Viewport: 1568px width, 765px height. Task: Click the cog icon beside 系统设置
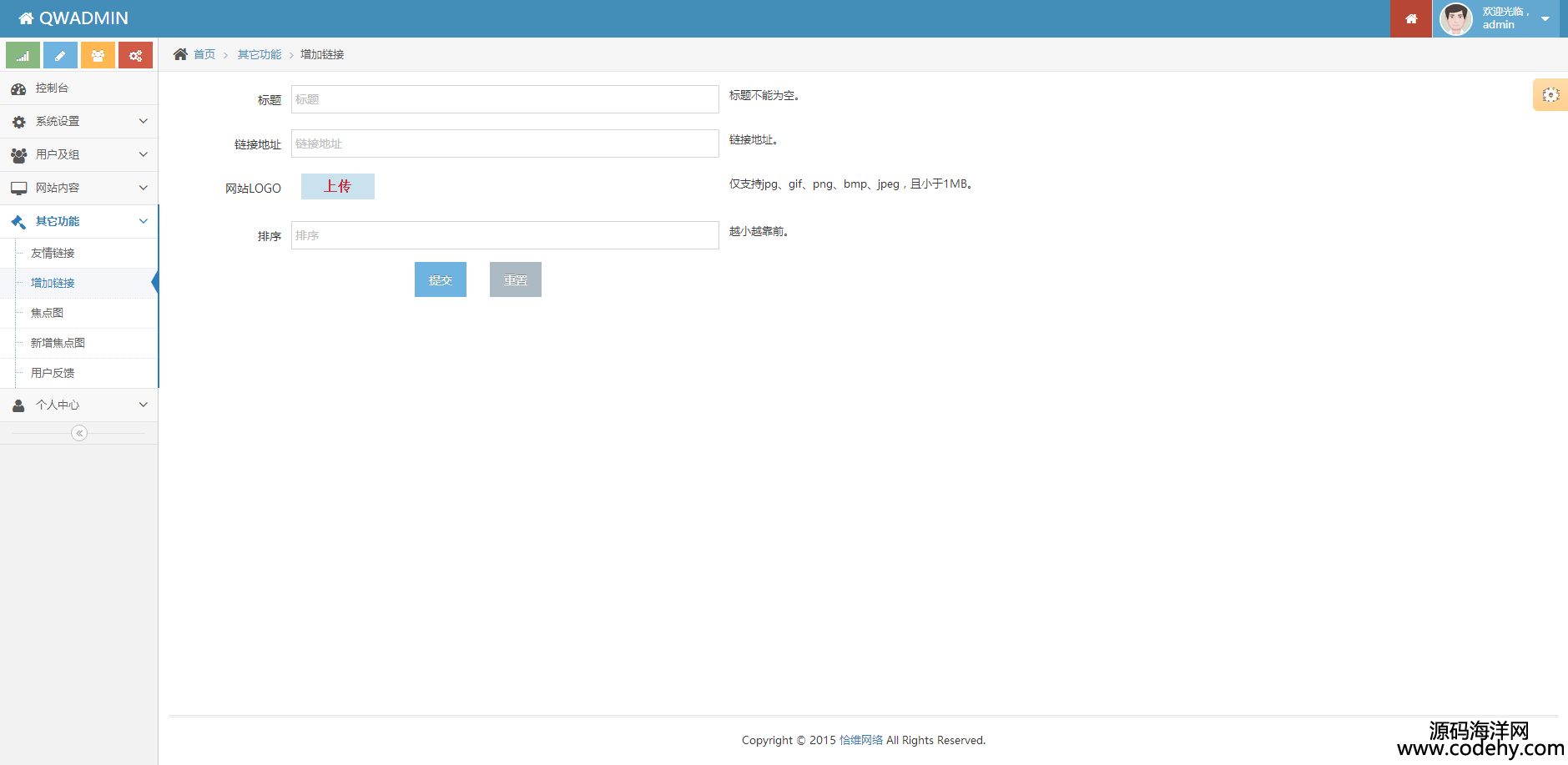pos(18,122)
